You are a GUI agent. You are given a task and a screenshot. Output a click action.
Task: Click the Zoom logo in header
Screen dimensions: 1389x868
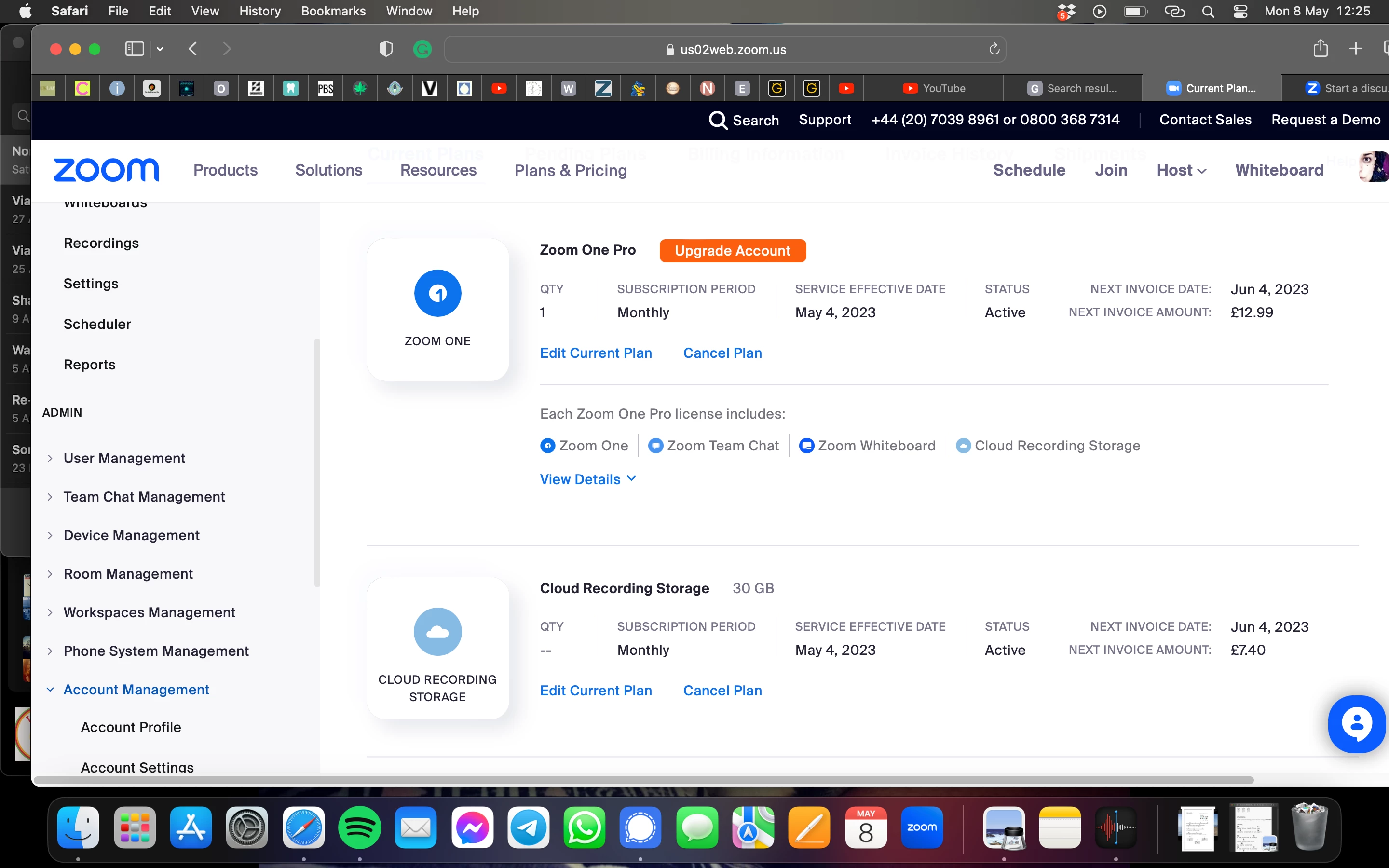click(106, 170)
